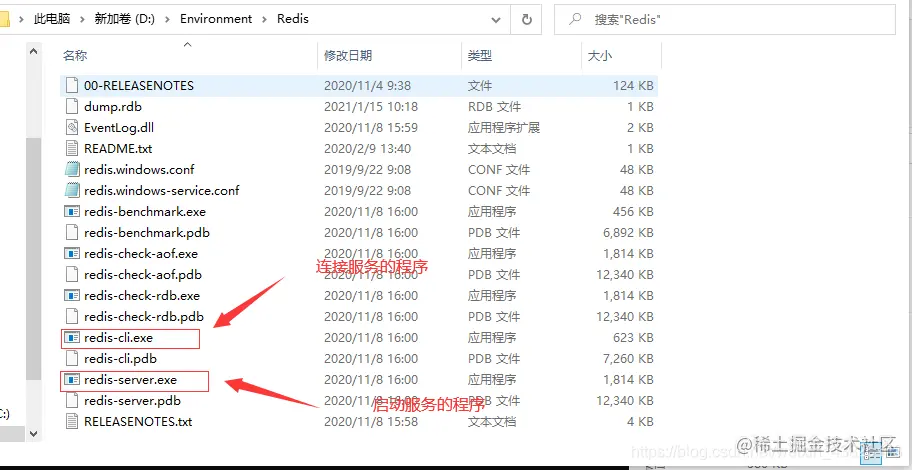
Task: Select redis-server.pdb file name
Action: coord(132,401)
